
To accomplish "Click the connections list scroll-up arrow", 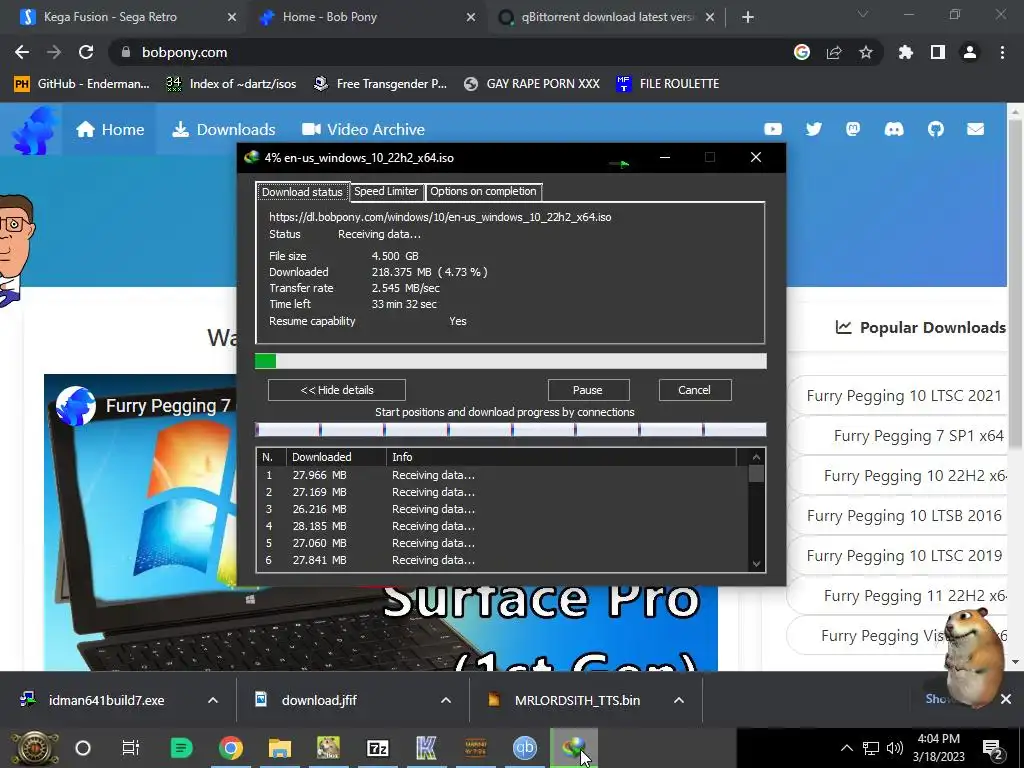I will pos(756,457).
